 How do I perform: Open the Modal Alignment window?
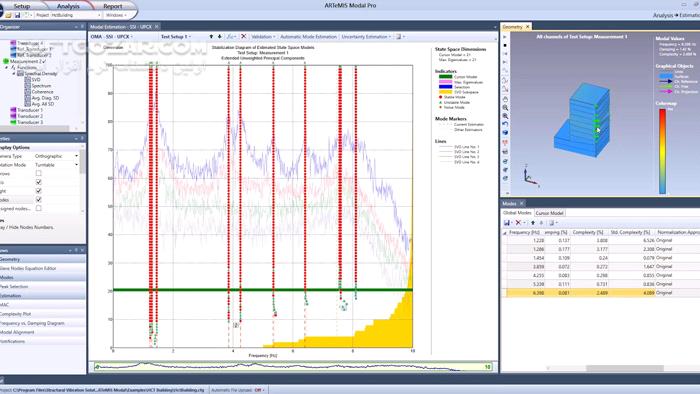17,332
